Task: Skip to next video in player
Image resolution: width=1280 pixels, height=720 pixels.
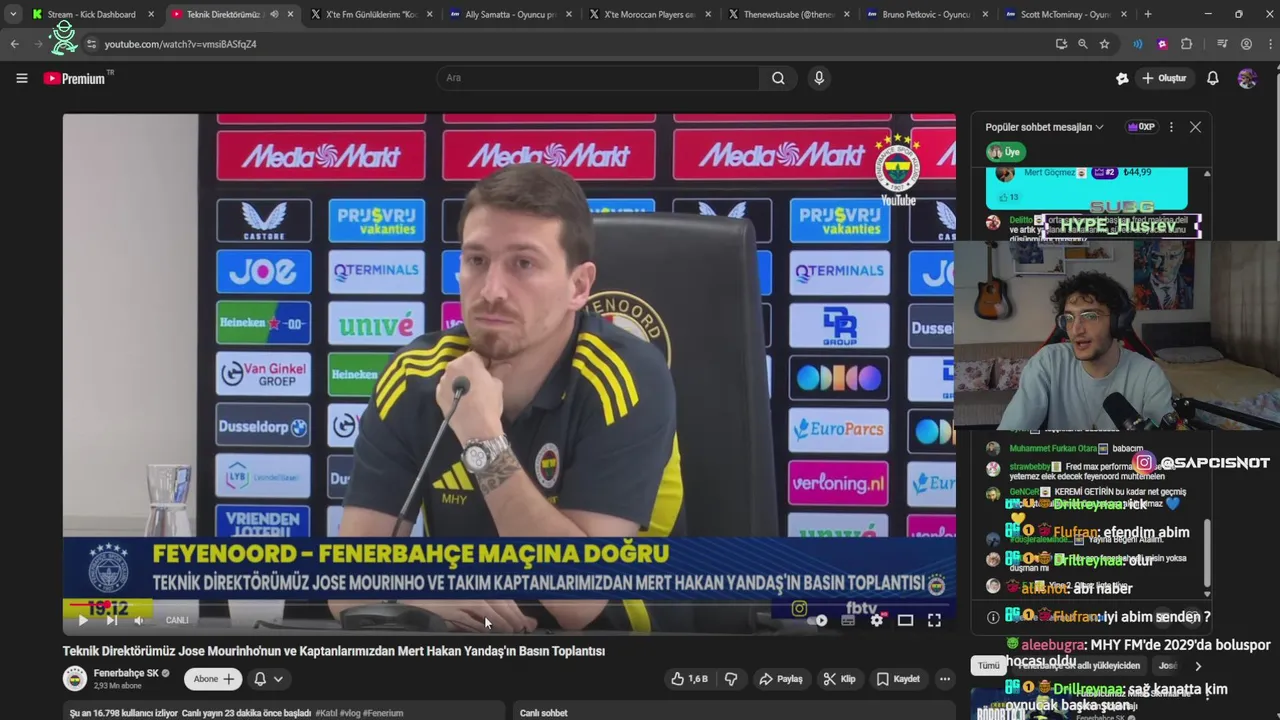Action: coord(112,620)
